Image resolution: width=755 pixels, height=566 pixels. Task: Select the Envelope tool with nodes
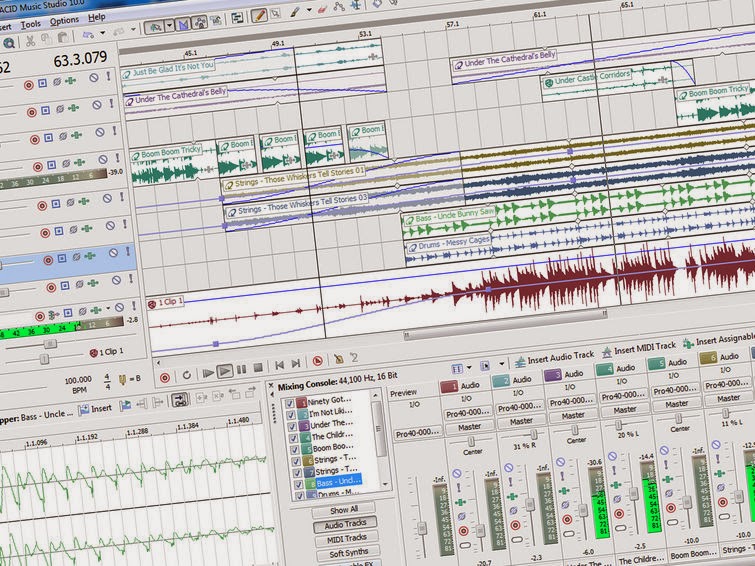[x=339, y=7]
